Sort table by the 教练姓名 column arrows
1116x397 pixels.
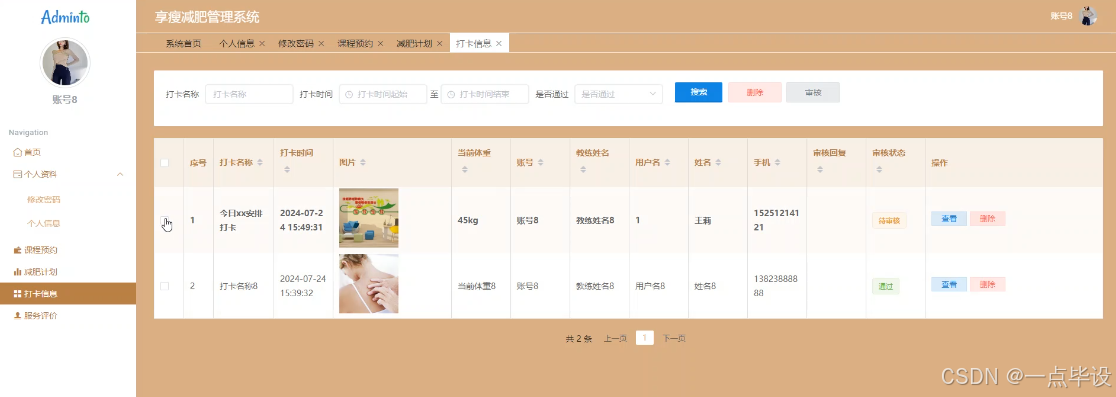tap(583, 169)
